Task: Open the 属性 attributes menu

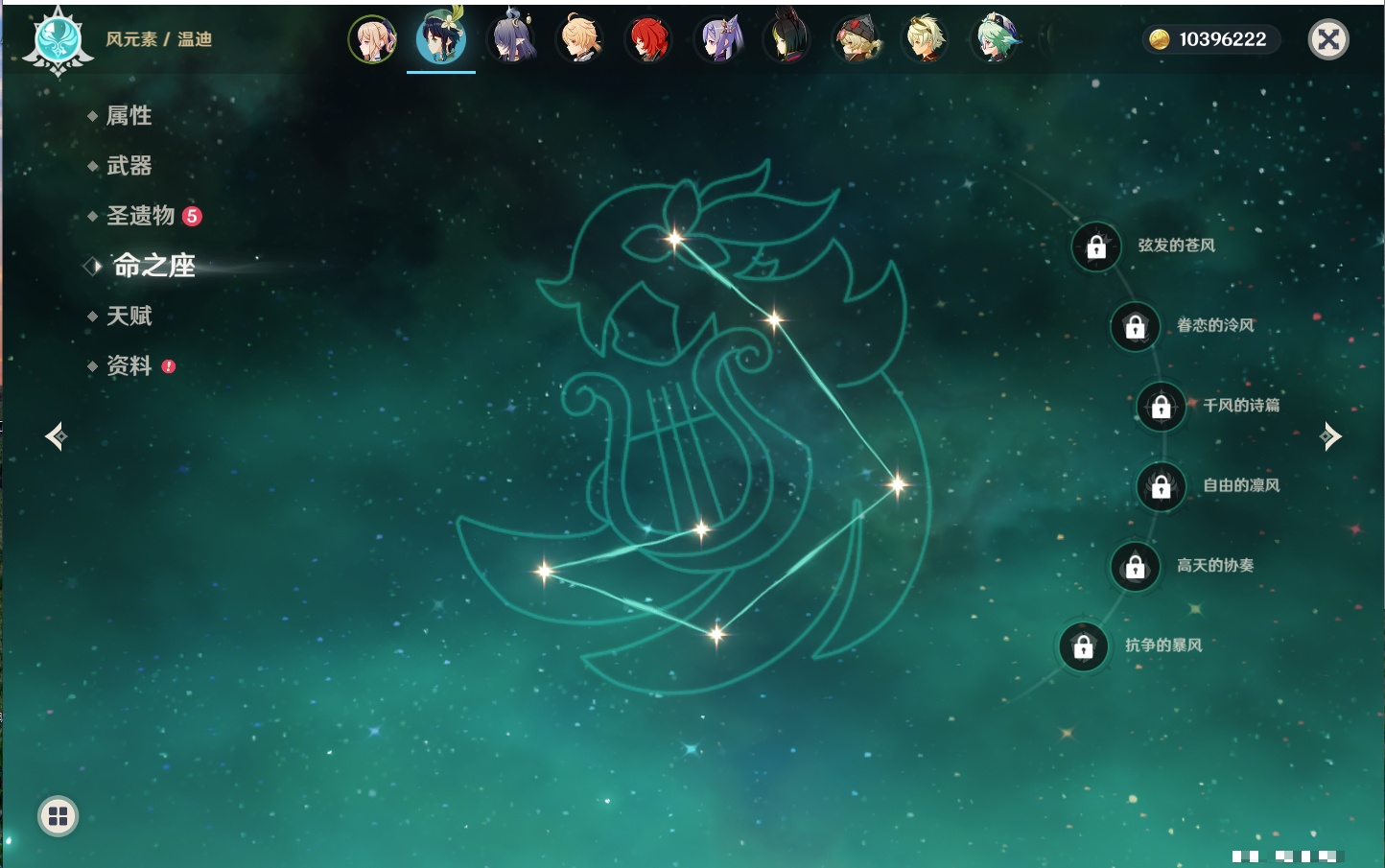Action: 129,116
